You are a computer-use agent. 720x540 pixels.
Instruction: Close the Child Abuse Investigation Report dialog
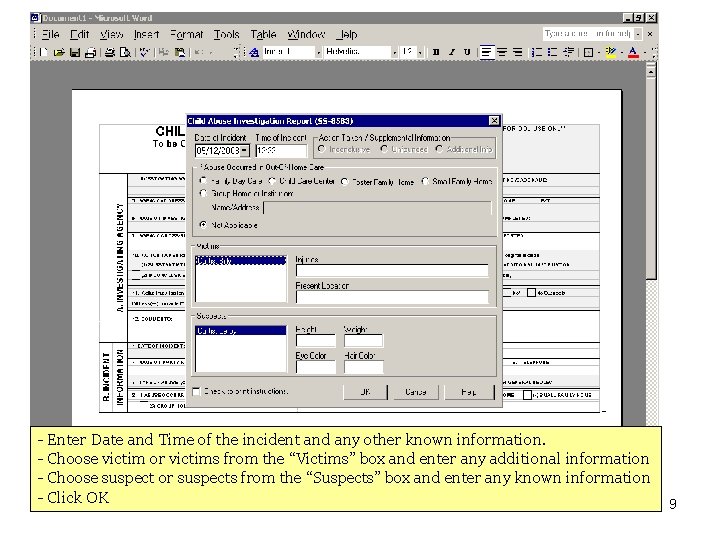[x=494, y=121]
